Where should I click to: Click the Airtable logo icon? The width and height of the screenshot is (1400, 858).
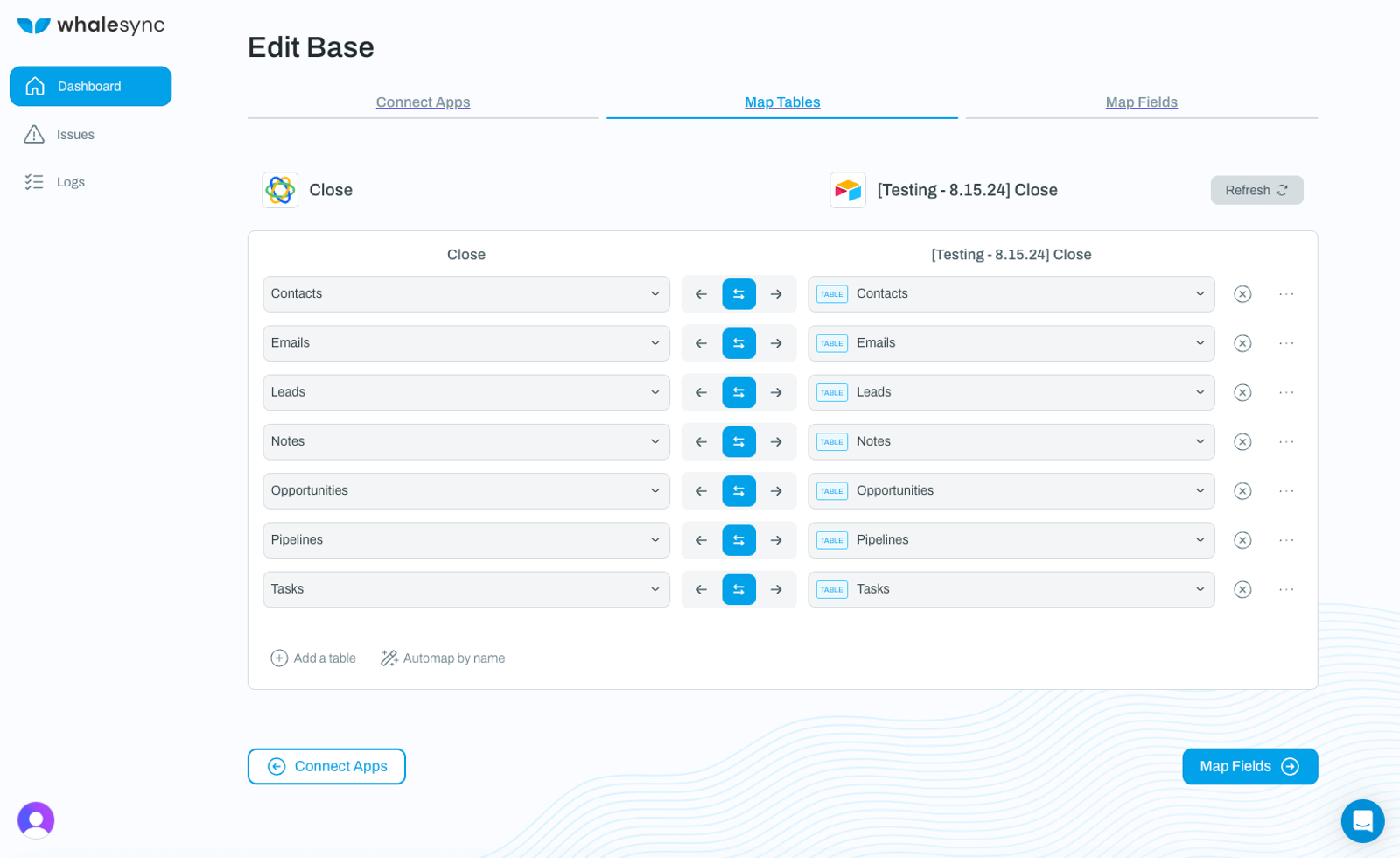[x=848, y=190]
